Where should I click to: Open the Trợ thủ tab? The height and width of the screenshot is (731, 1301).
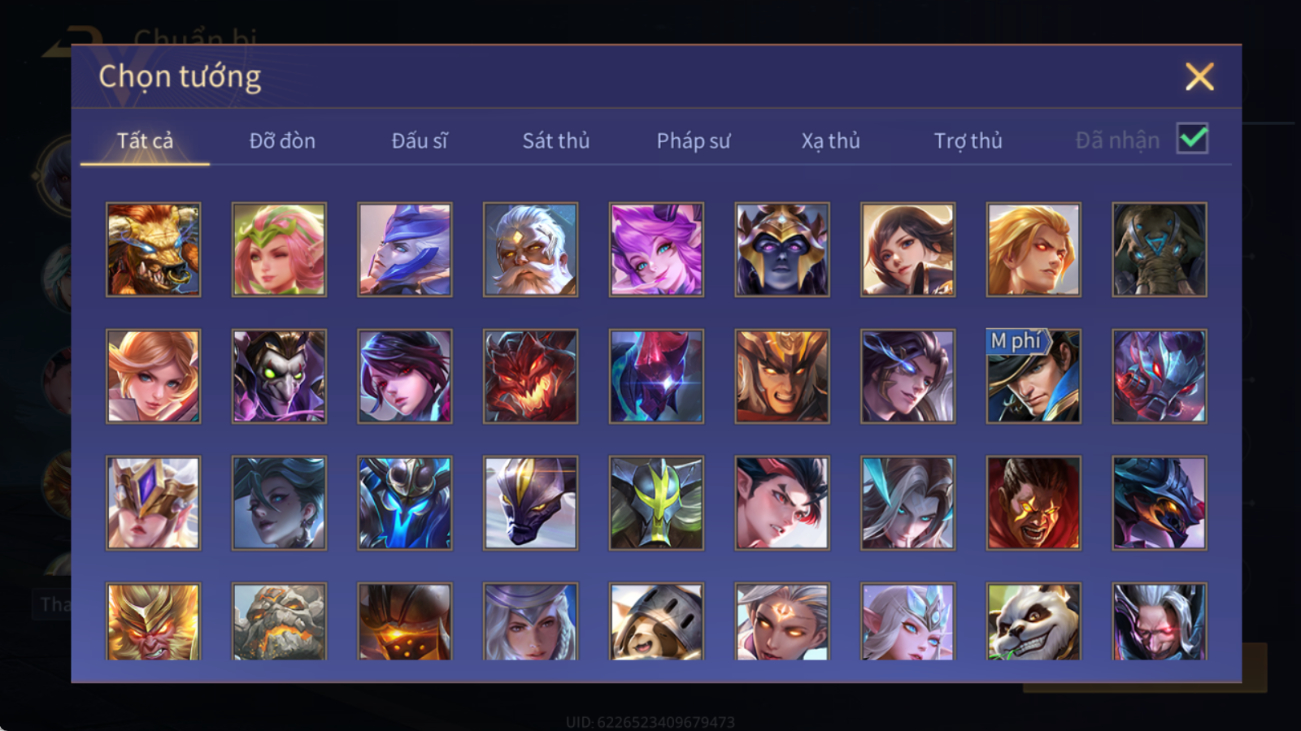(x=968, y=141)
